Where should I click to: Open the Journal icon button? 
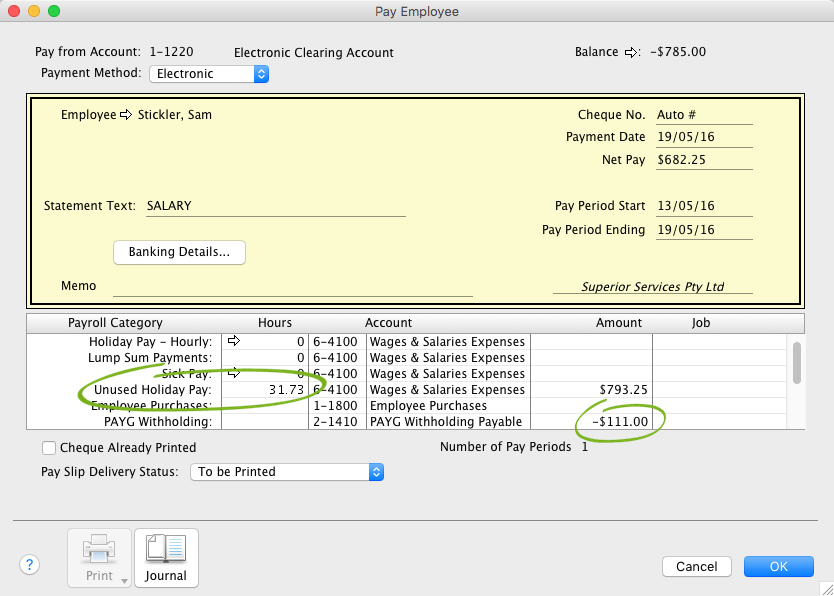click(x=166, y=557)
